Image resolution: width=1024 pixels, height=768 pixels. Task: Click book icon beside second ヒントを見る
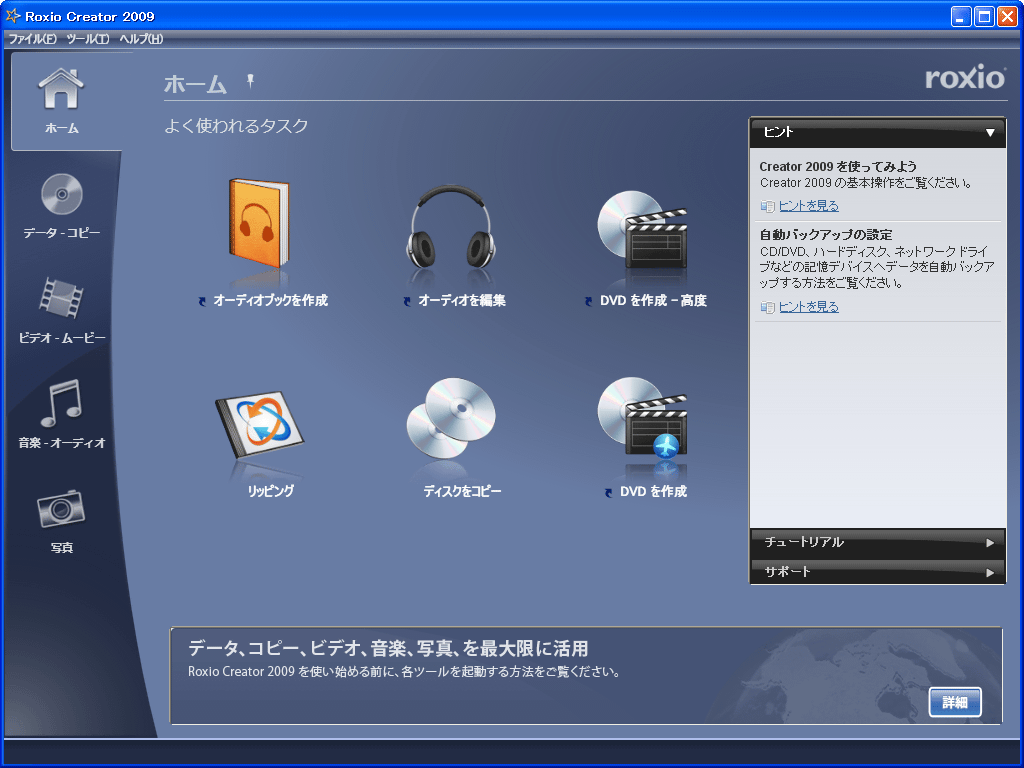pos(767,307)
